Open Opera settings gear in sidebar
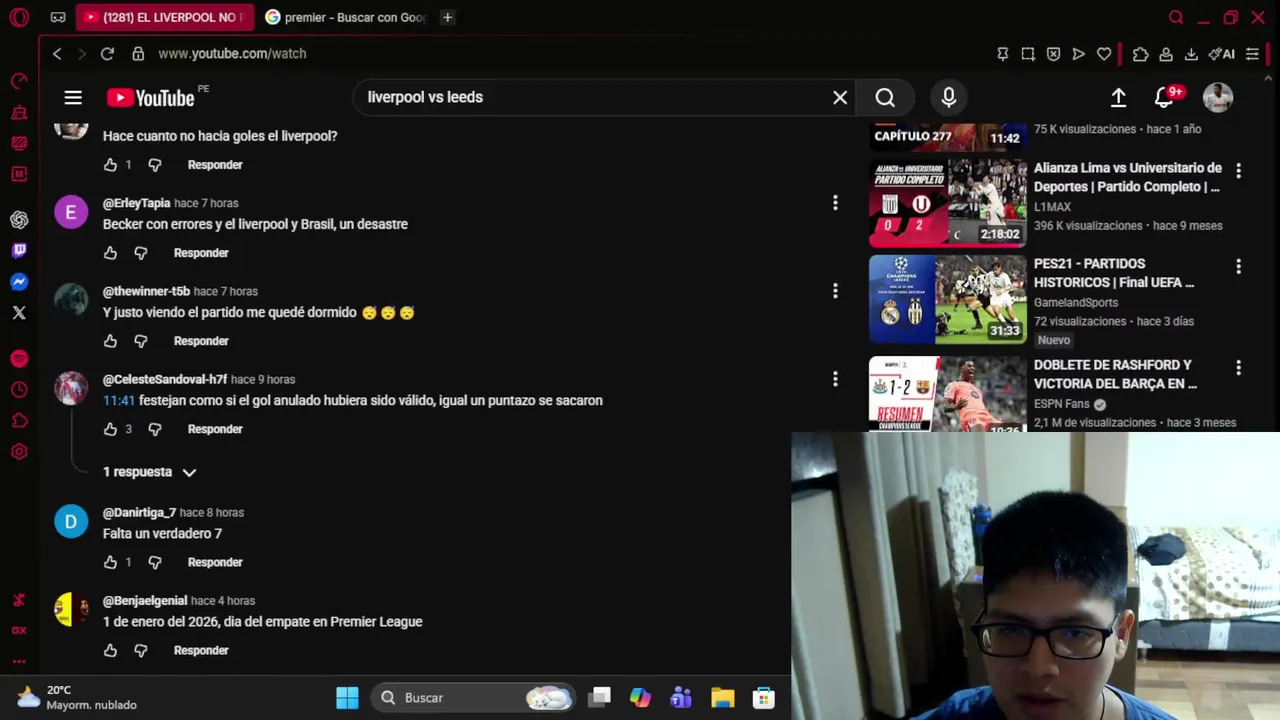1280x720 pixels. click(x=19, y=452)
